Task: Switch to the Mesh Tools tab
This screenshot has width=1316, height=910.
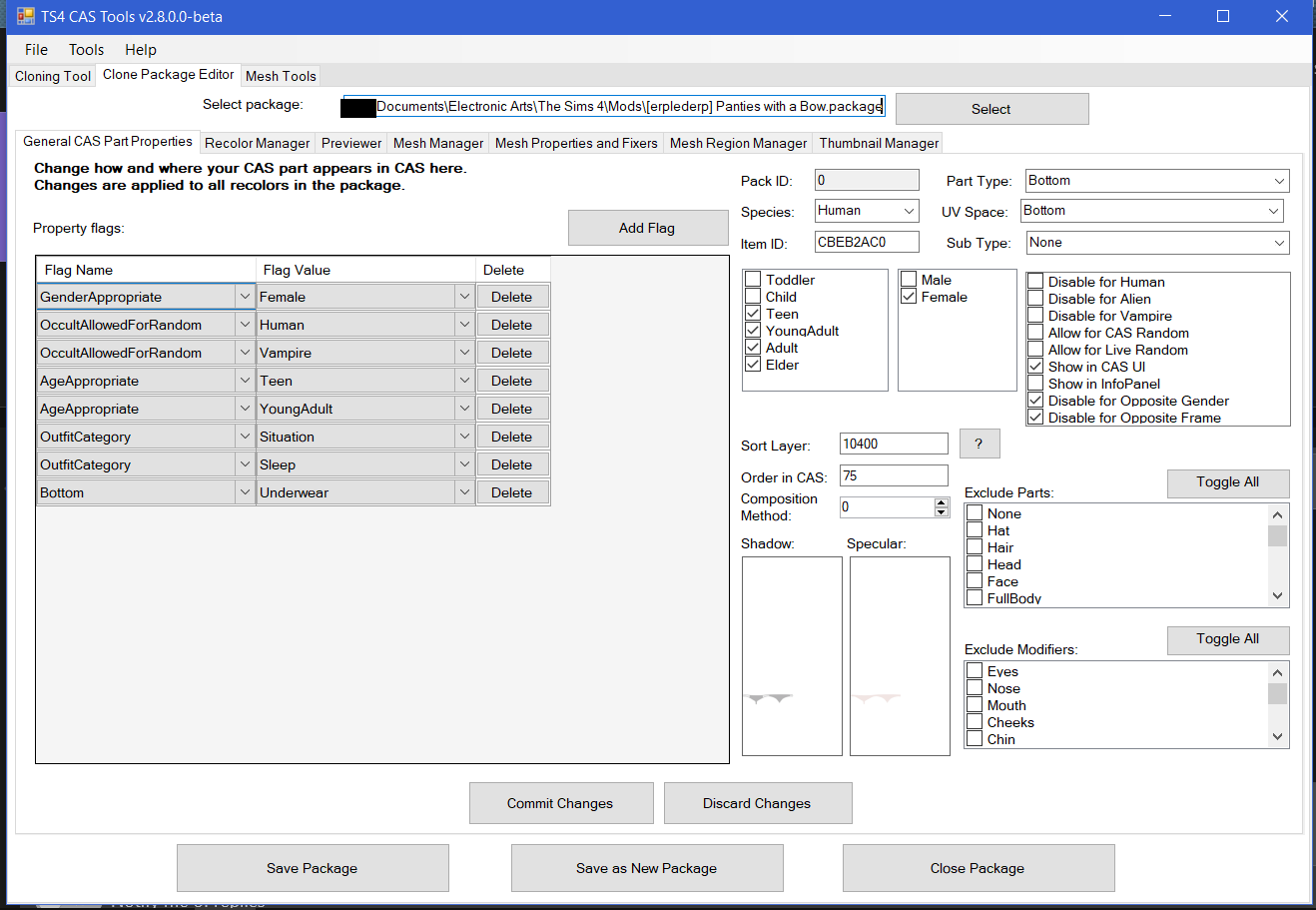Action: coord(281,76)
